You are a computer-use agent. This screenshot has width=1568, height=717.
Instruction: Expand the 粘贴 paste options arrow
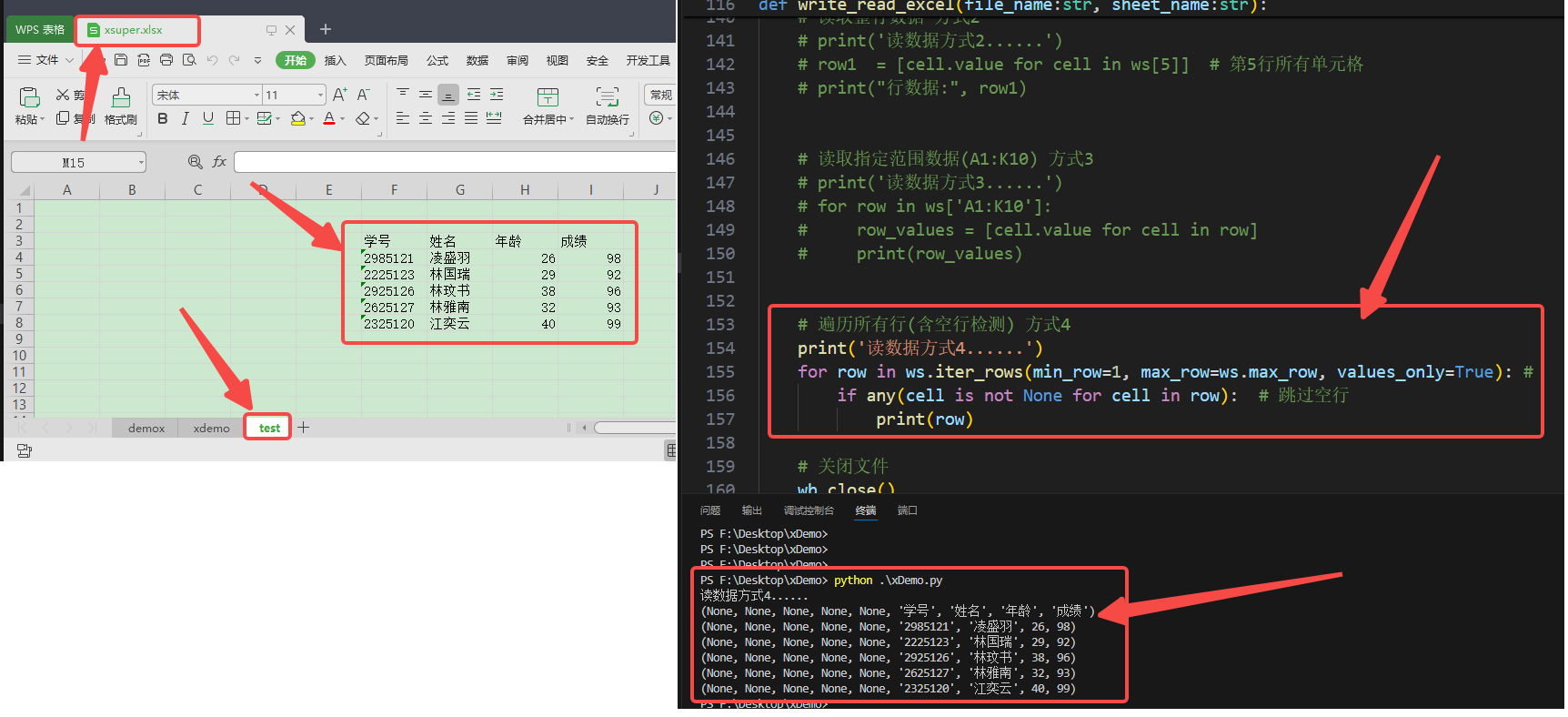click(x=42, y=119)
